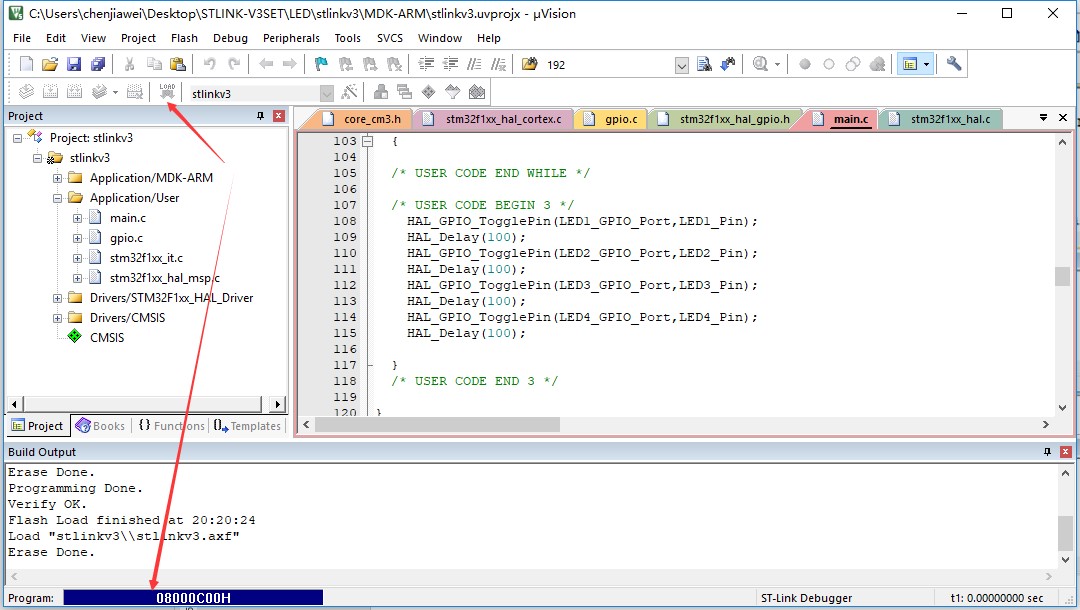Pin the Build Output panel

[1048, 452]
